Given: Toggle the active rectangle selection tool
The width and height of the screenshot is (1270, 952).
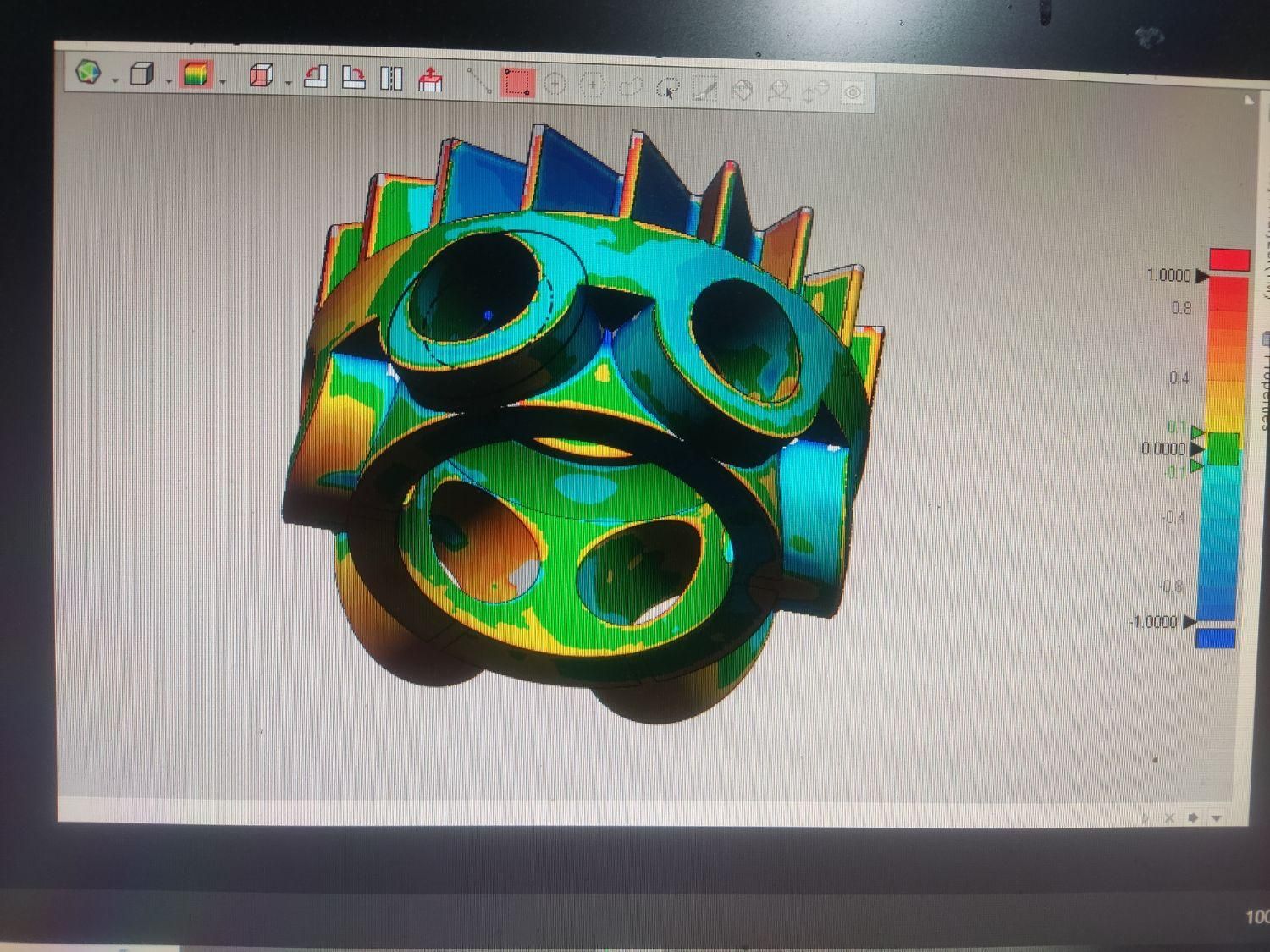Looking at the screenshot, I should pyautogui.click(x=517, y=83).
